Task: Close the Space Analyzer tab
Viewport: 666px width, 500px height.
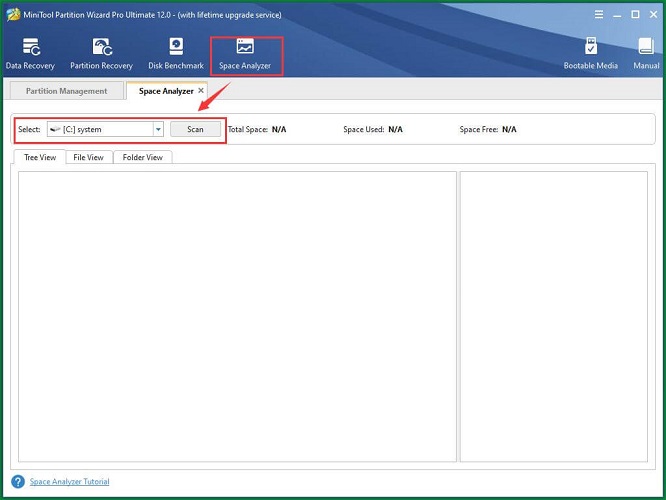Action: click(x=201, y=90)
